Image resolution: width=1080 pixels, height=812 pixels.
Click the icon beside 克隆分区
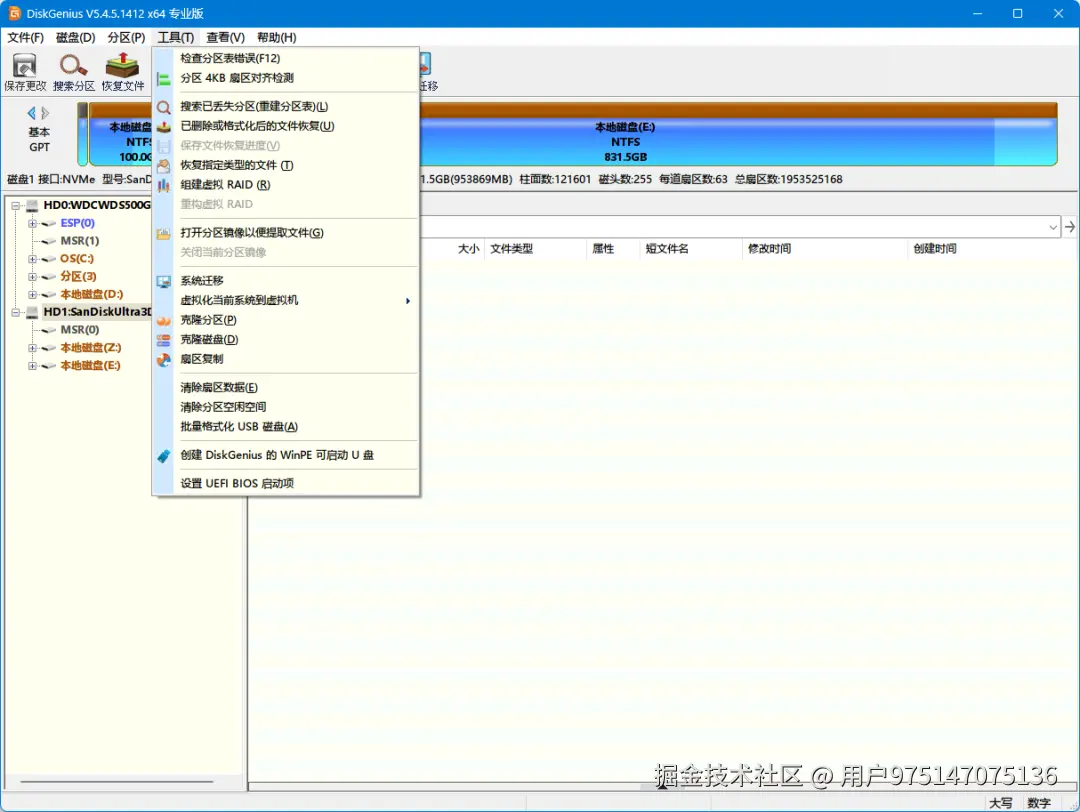click(x=163, y=321)
